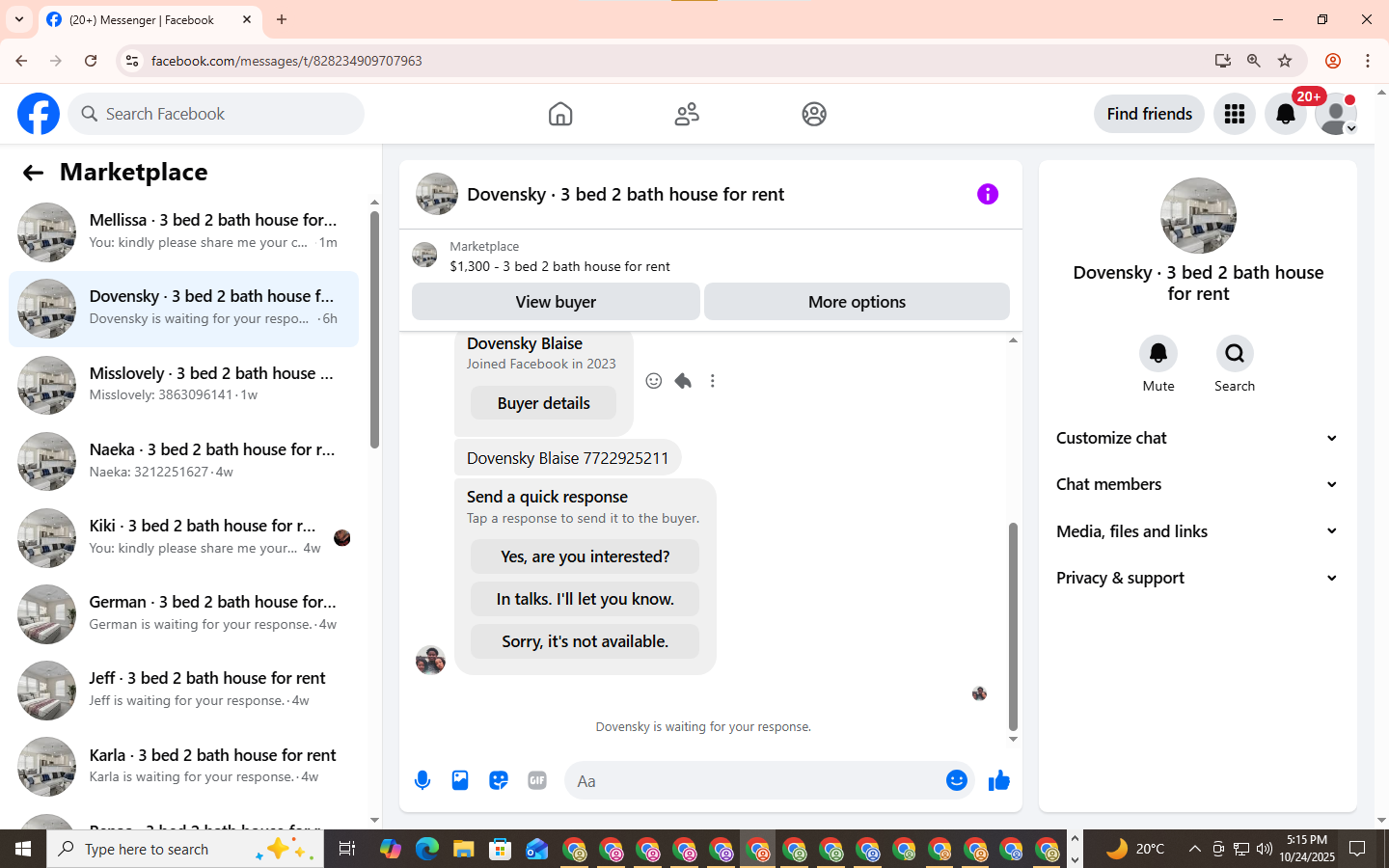1389x868 pixels.
Task: Click the browser address bar URL
Action: point(286,61)
